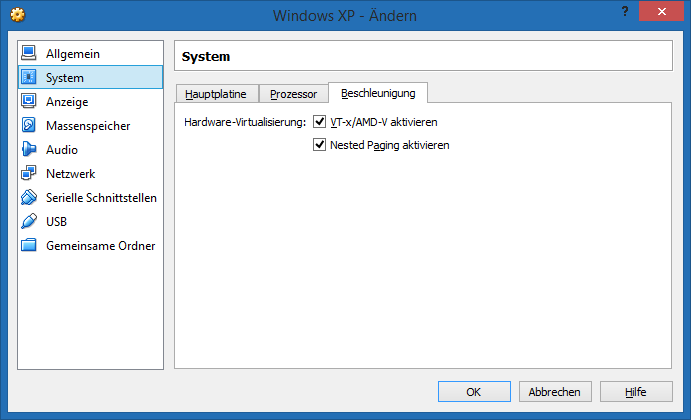Viewport: 691px width, 420px height.
Task: Click the Serielle Schnittstellen plug icon
Action: [x=29, y=197]
